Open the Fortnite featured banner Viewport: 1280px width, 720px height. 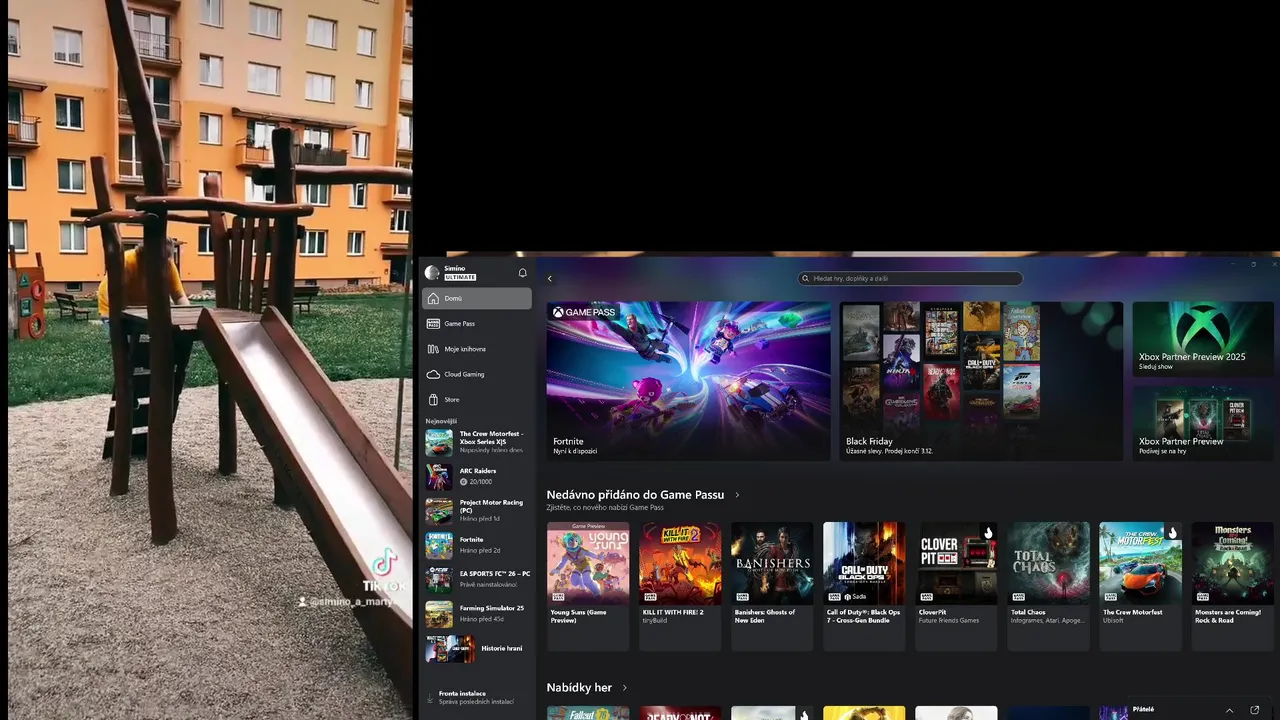click(688, 381)
